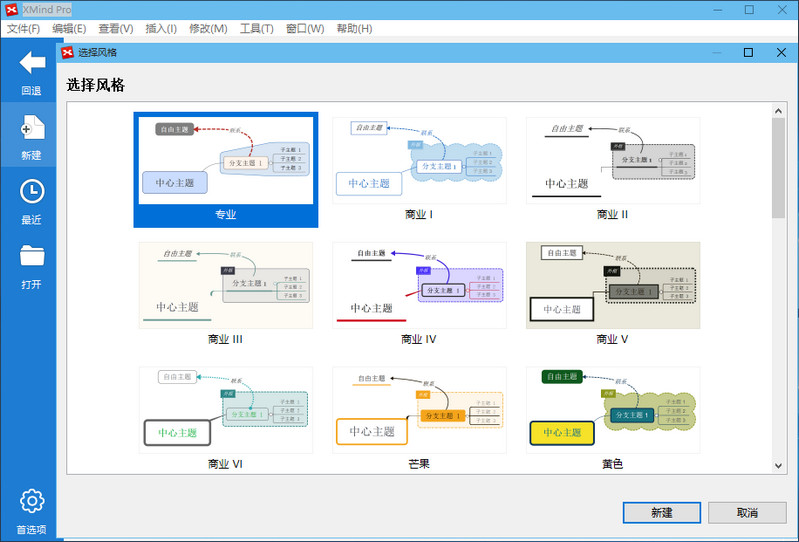Open the 帮助(H) menu
The width and height of the screenshot is (799, 542).
click(354, 29)
